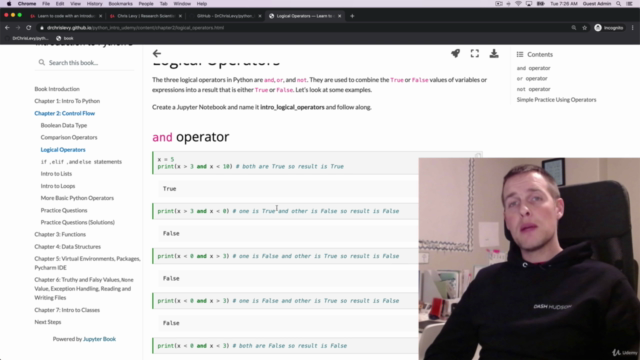This screenshot has width=640, height=360.
Task: Open the download page icon
Action: tap(494, 53)
